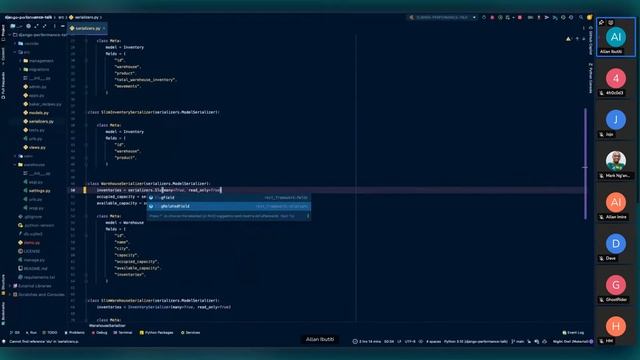The width and height of the screenshot is (640, 360).
Task: Open the Run tool window
Action: point(31,333)
